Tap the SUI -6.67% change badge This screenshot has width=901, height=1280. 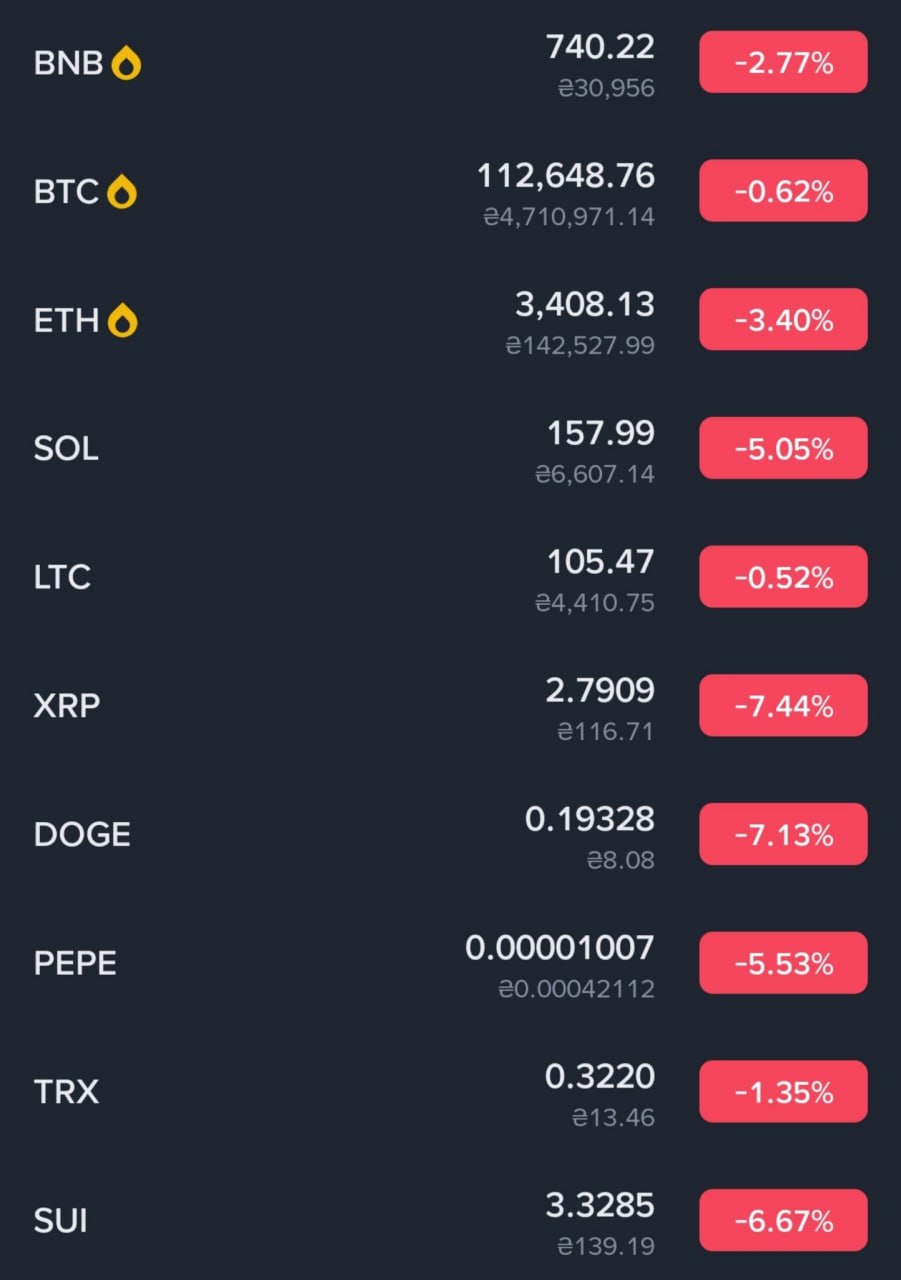pyautogui.click(x=783, y=1221)
